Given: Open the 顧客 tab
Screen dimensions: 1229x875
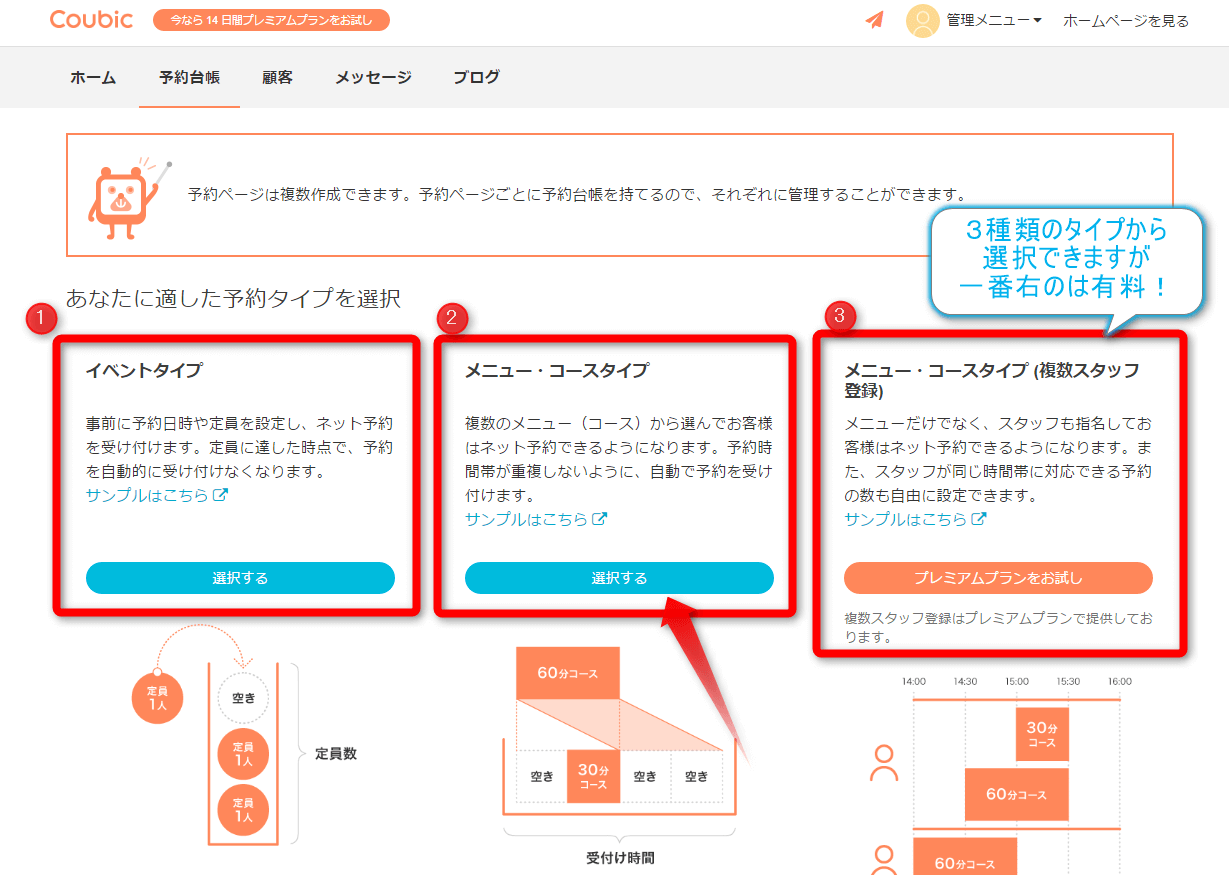Looking at the screenshot, I should (x=277, y=77).
